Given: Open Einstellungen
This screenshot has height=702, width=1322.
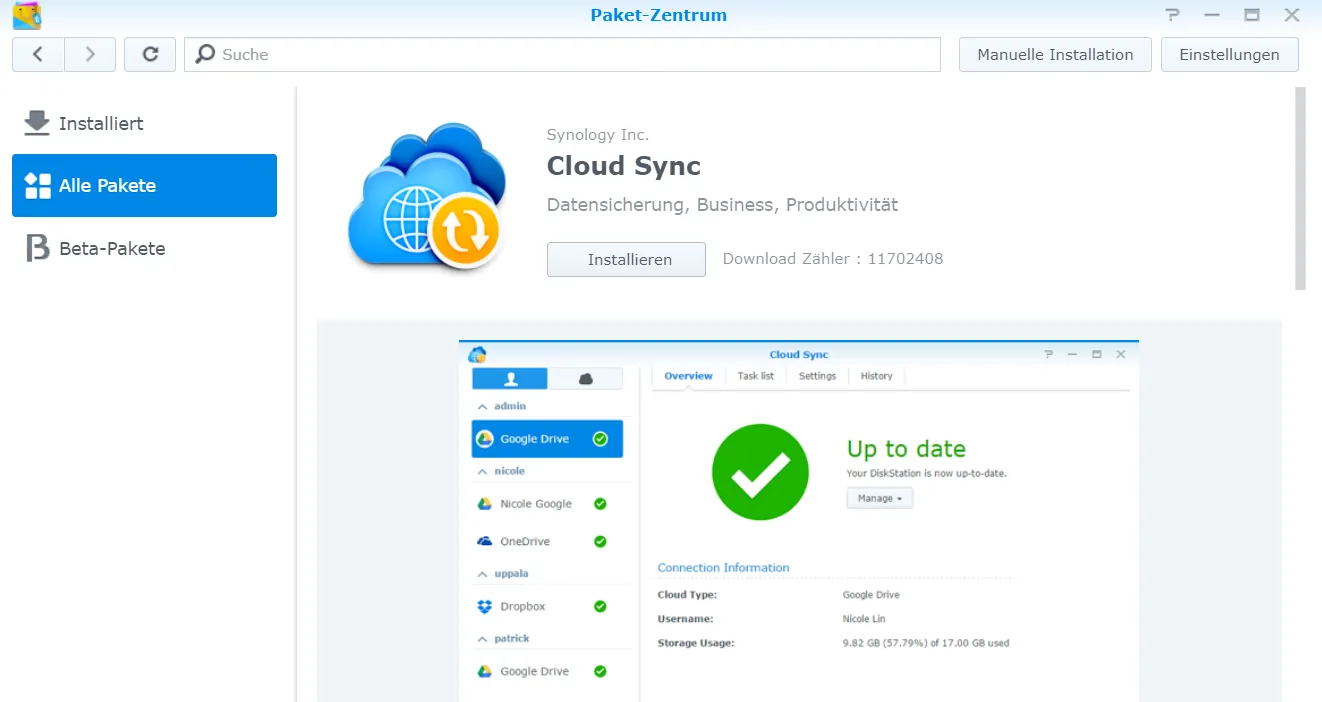Looking at the screenshot, I should coord(1229,54).
